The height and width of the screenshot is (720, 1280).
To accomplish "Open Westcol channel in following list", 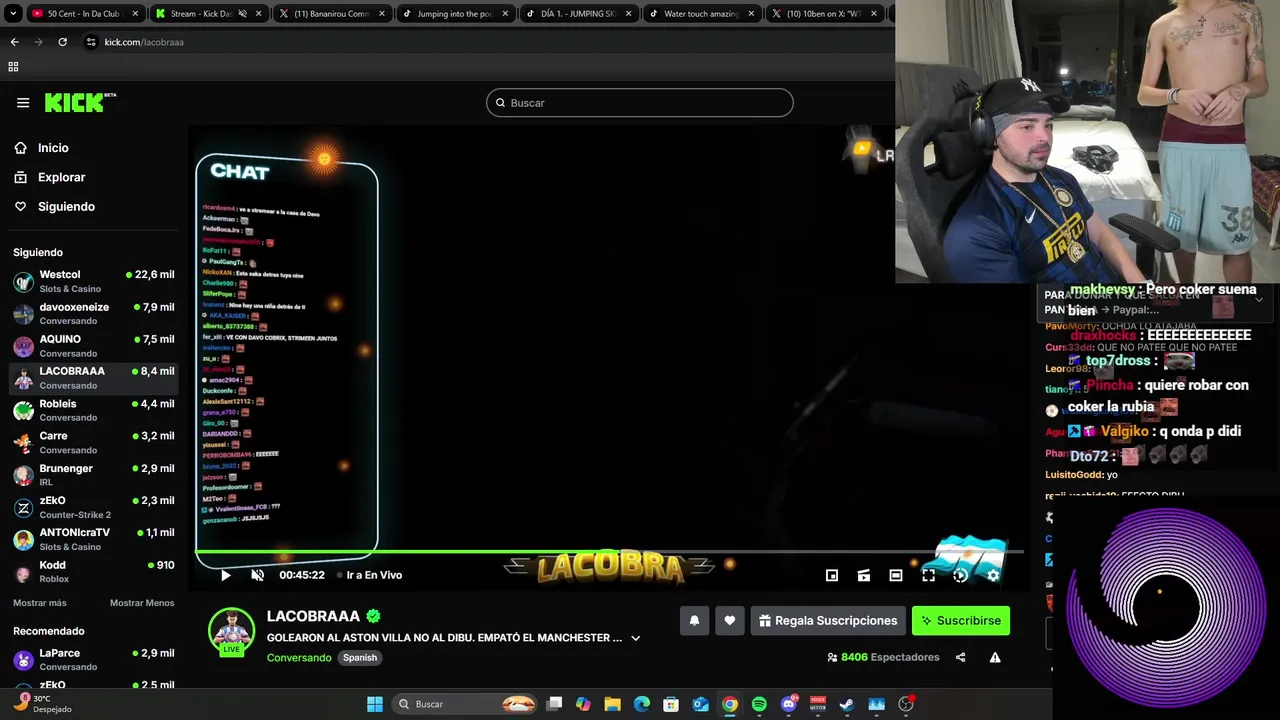I will tap(94, 281).
